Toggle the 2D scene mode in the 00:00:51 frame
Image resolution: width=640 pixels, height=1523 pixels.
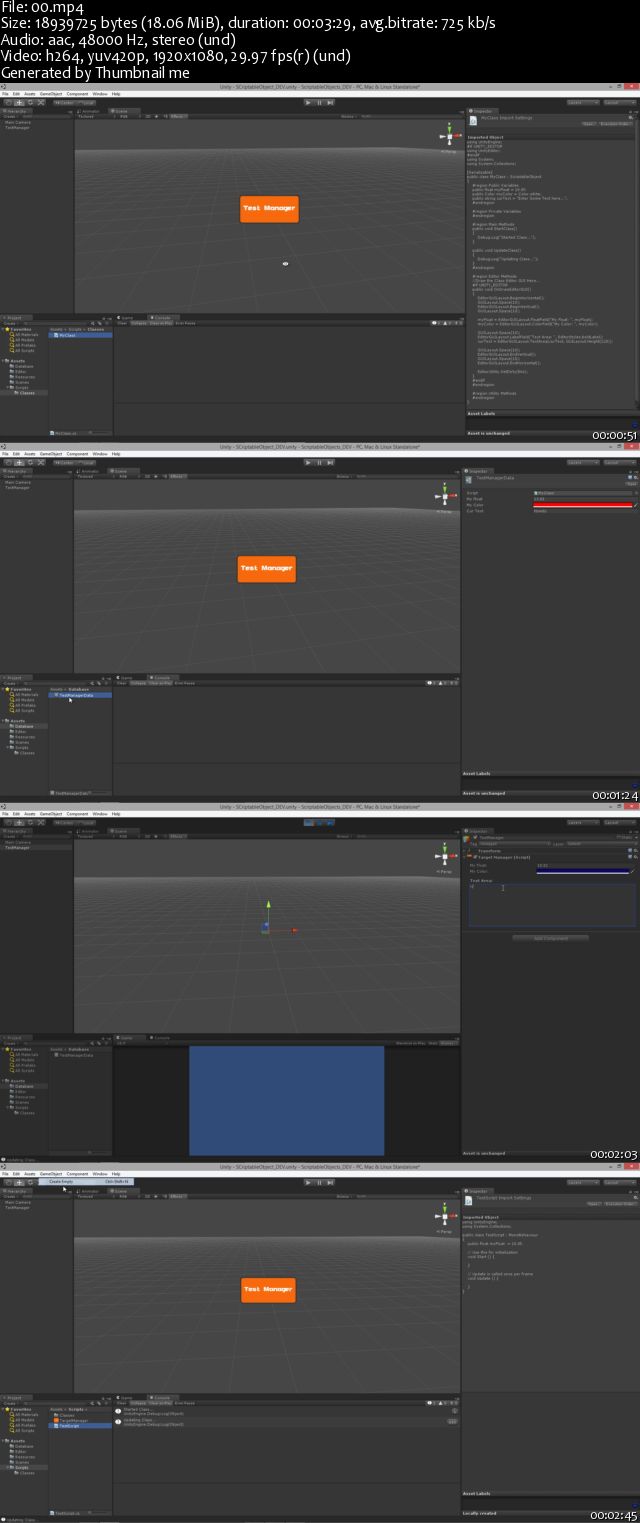(146, 116)
